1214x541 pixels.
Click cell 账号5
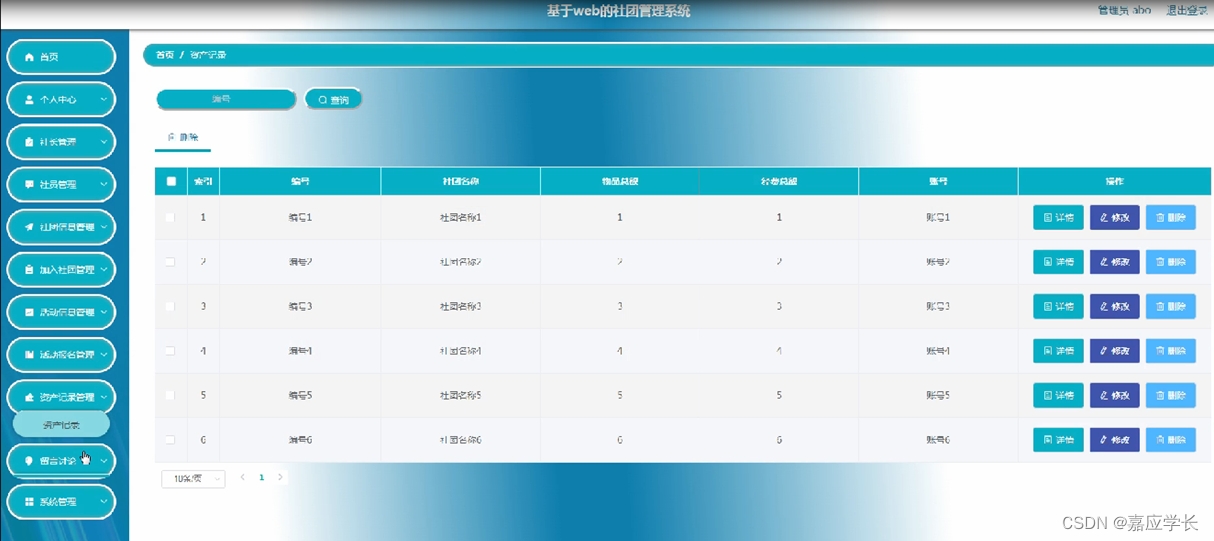coord(938,395)
